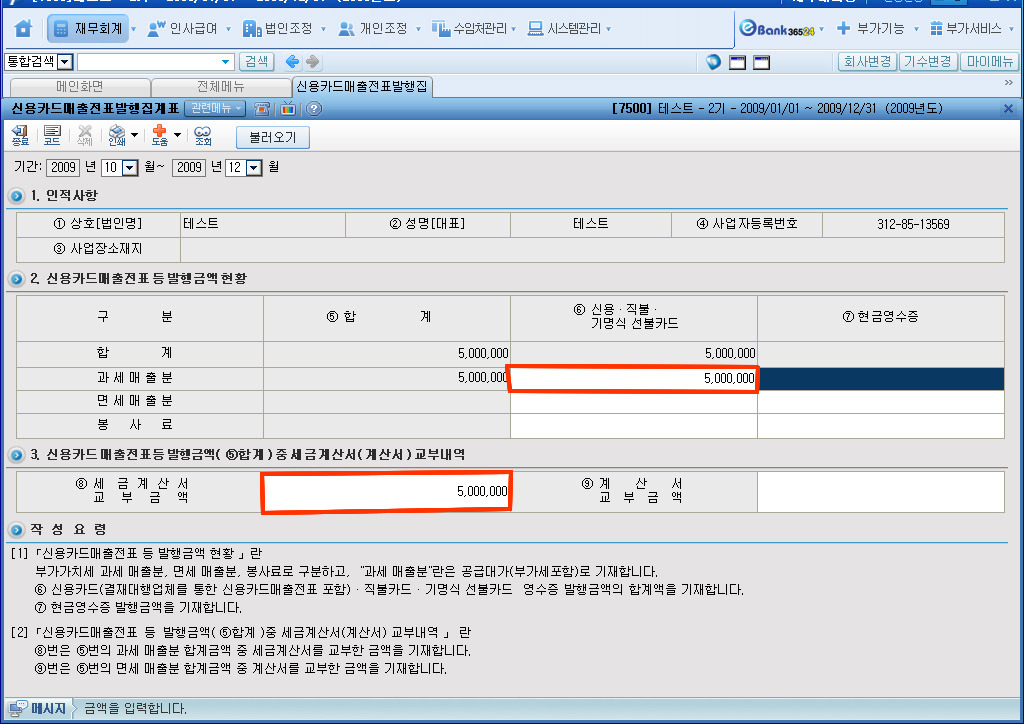The width and height of the screenshot is (1024, 724).
Task: Click the TV tutorial icon
Action: click(288, 108)
